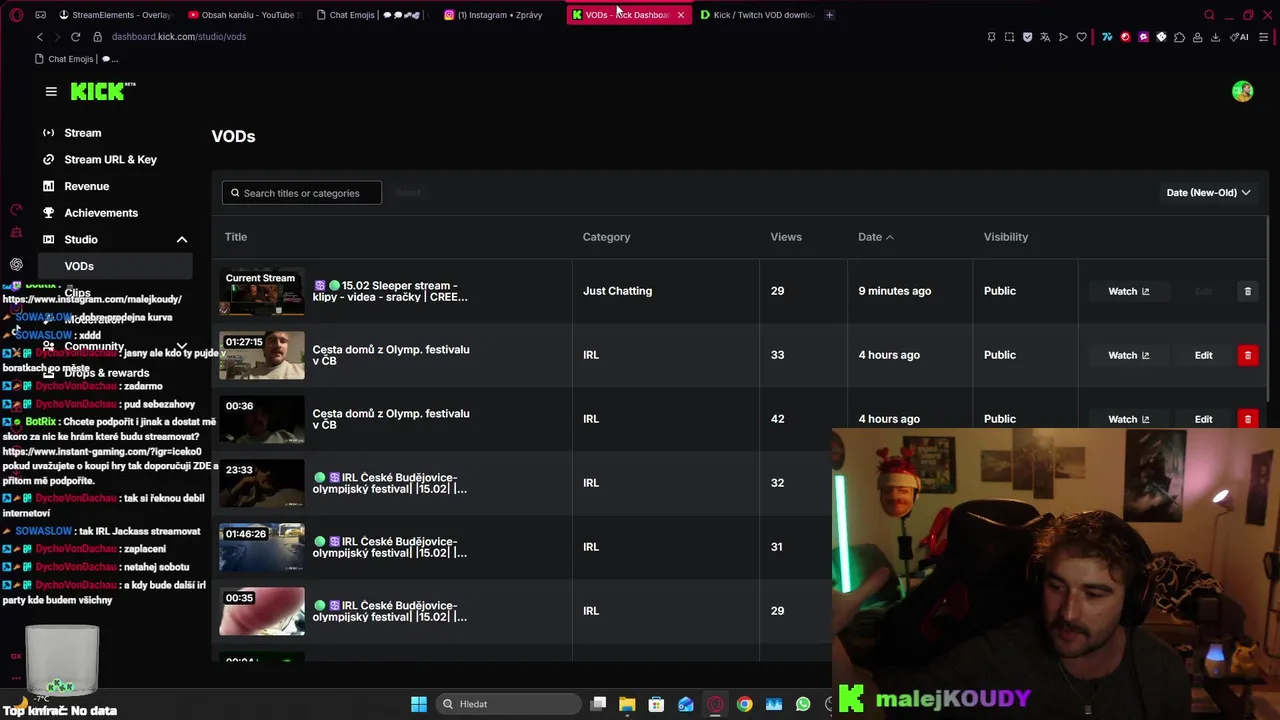
Task: Open the Current Stream thumbnail
Action: click(x=261, y=291)
